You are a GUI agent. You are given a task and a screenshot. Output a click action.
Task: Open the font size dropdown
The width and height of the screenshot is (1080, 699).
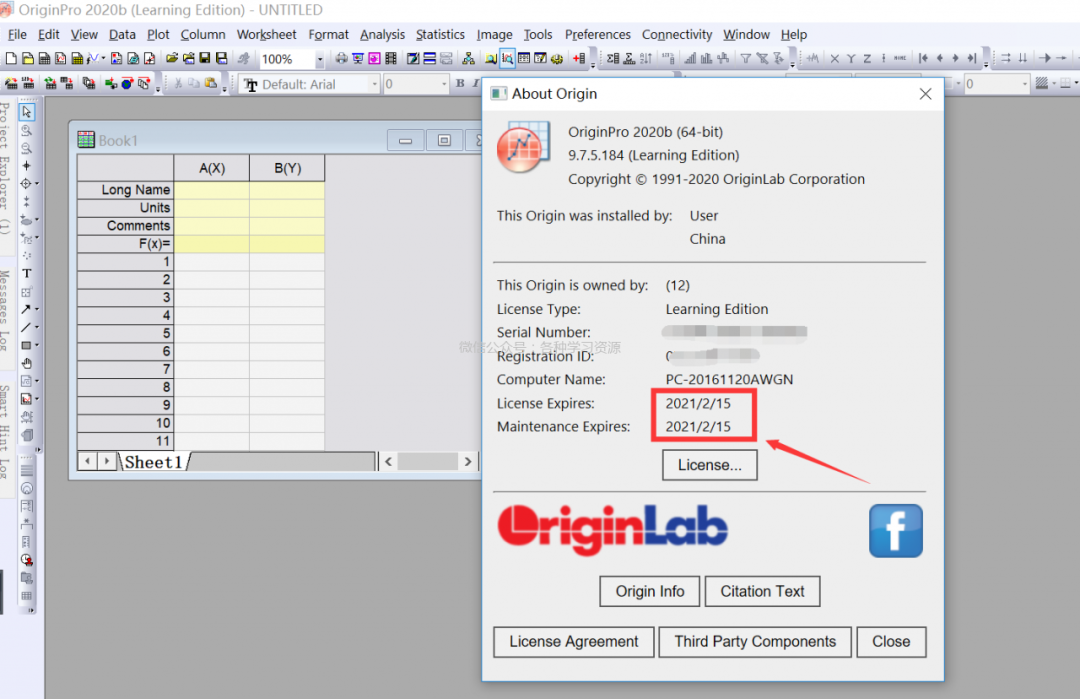click(x=444, y=84)
